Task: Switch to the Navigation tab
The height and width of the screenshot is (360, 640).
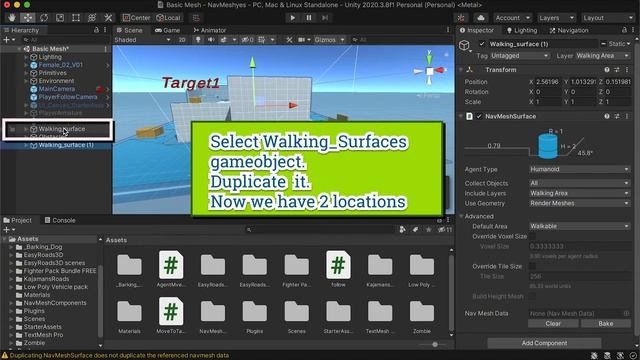Action: tap(569, 30)
